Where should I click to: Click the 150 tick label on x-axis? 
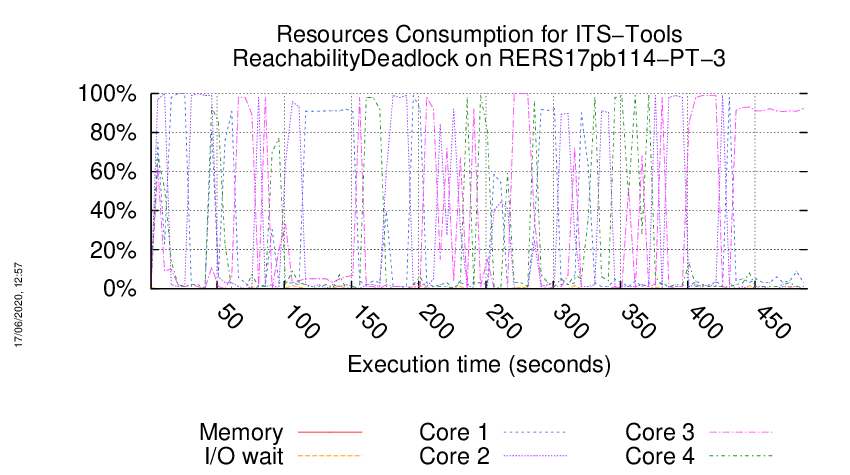coord(369,322)
